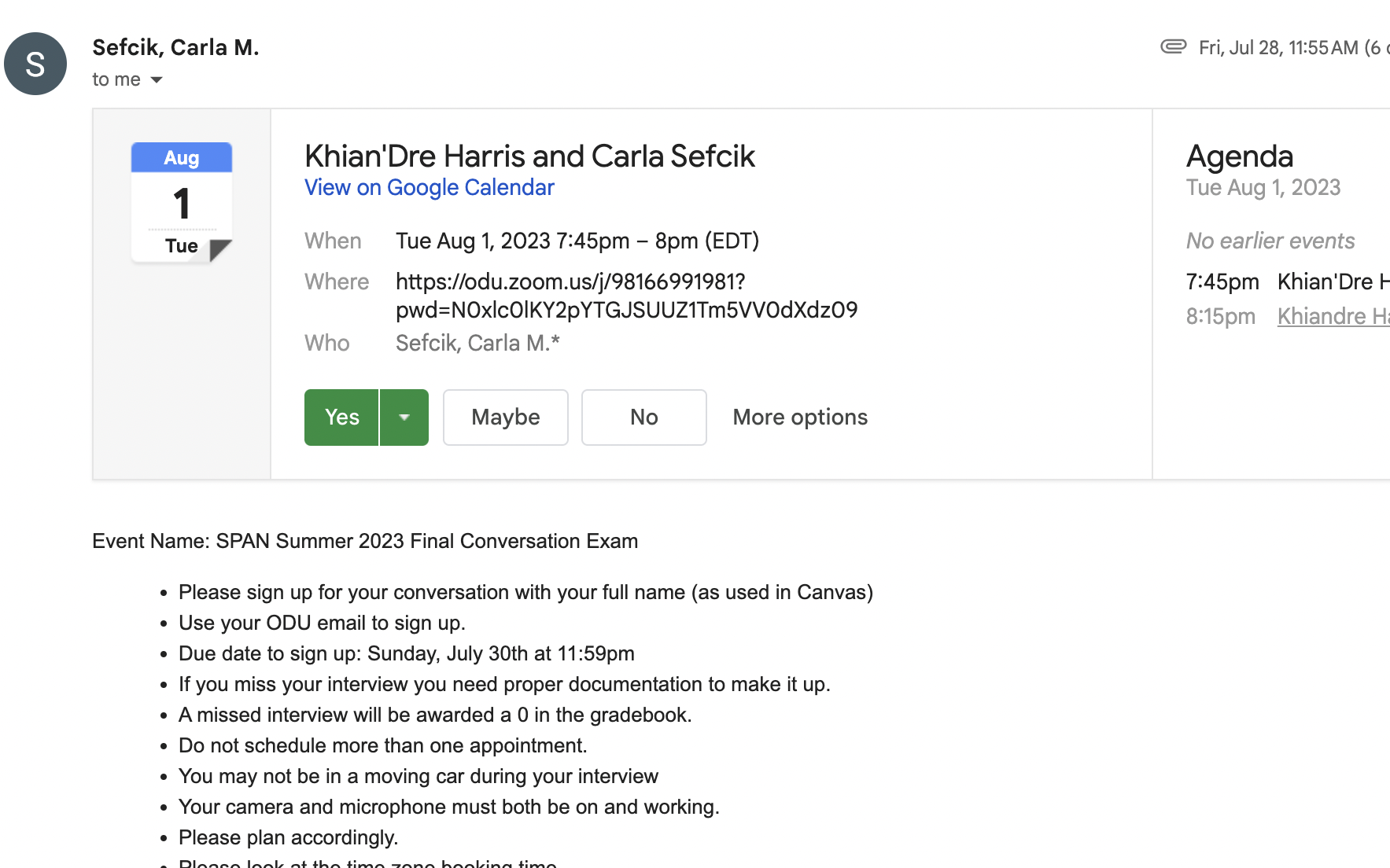The height and width of the screenshot is (868, 1390).
Task: Click sender name Sefcik, Carla M.
Action: [175, 47]
